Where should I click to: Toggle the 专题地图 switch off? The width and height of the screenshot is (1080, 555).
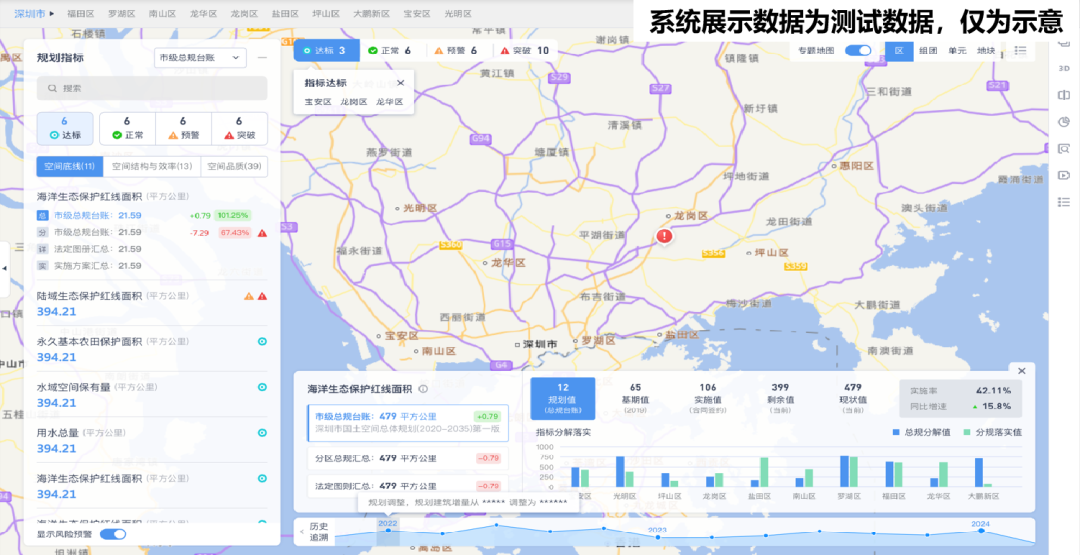[858, 50]
